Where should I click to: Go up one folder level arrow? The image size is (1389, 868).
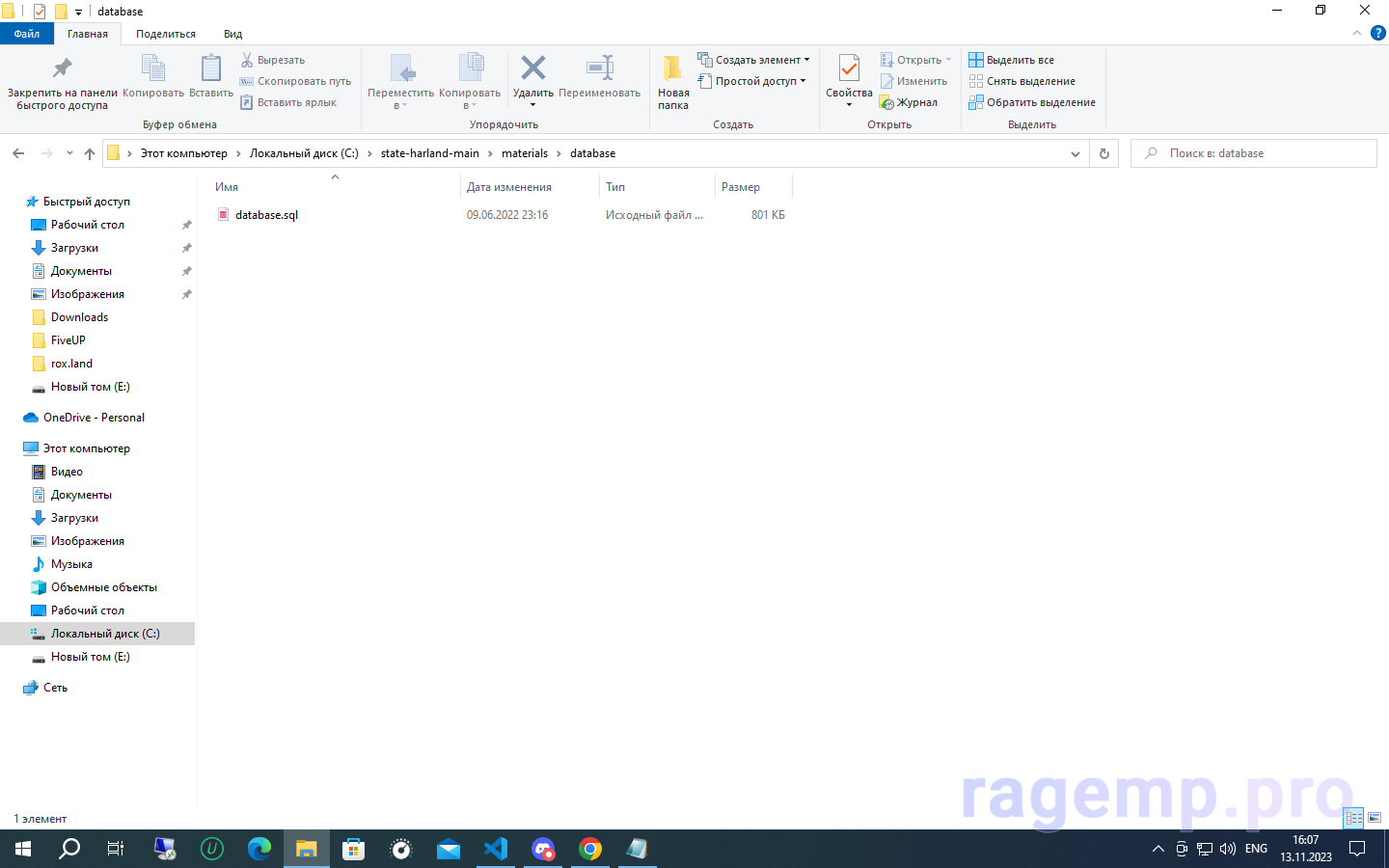(90, 153)
